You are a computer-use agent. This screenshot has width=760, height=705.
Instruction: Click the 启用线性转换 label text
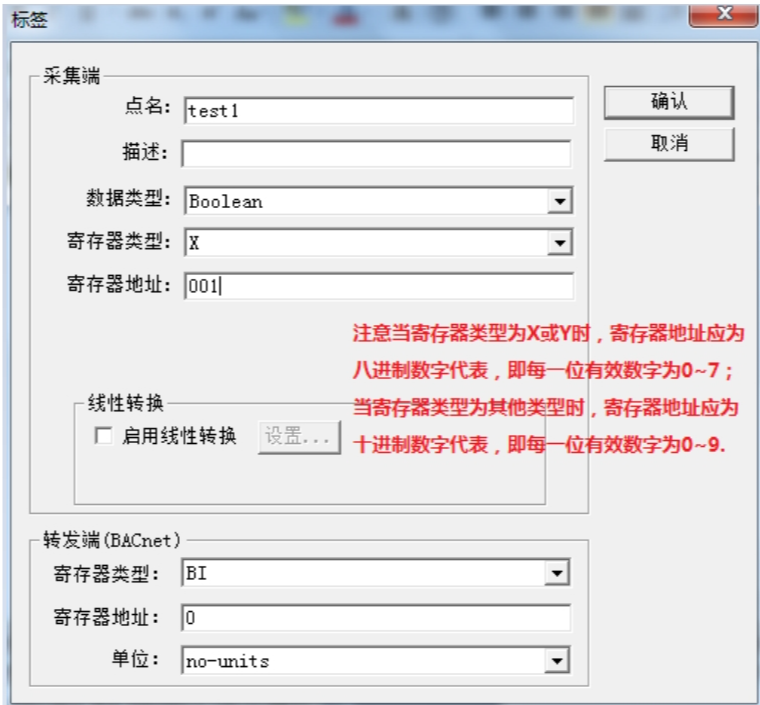(179, 436)
